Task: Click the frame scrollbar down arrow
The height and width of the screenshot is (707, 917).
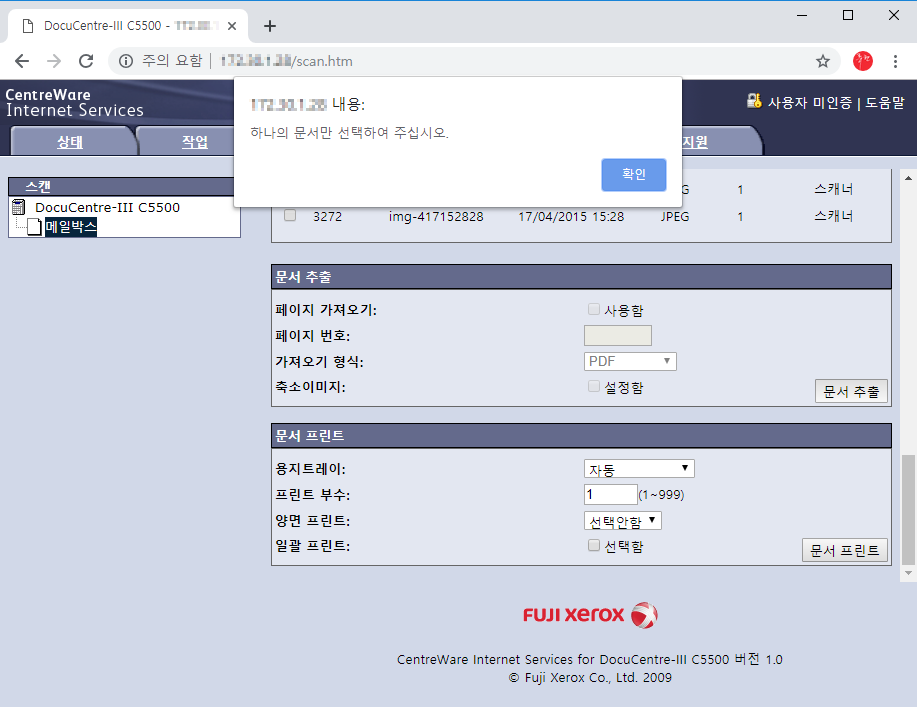Action: (x=908, y=573)
